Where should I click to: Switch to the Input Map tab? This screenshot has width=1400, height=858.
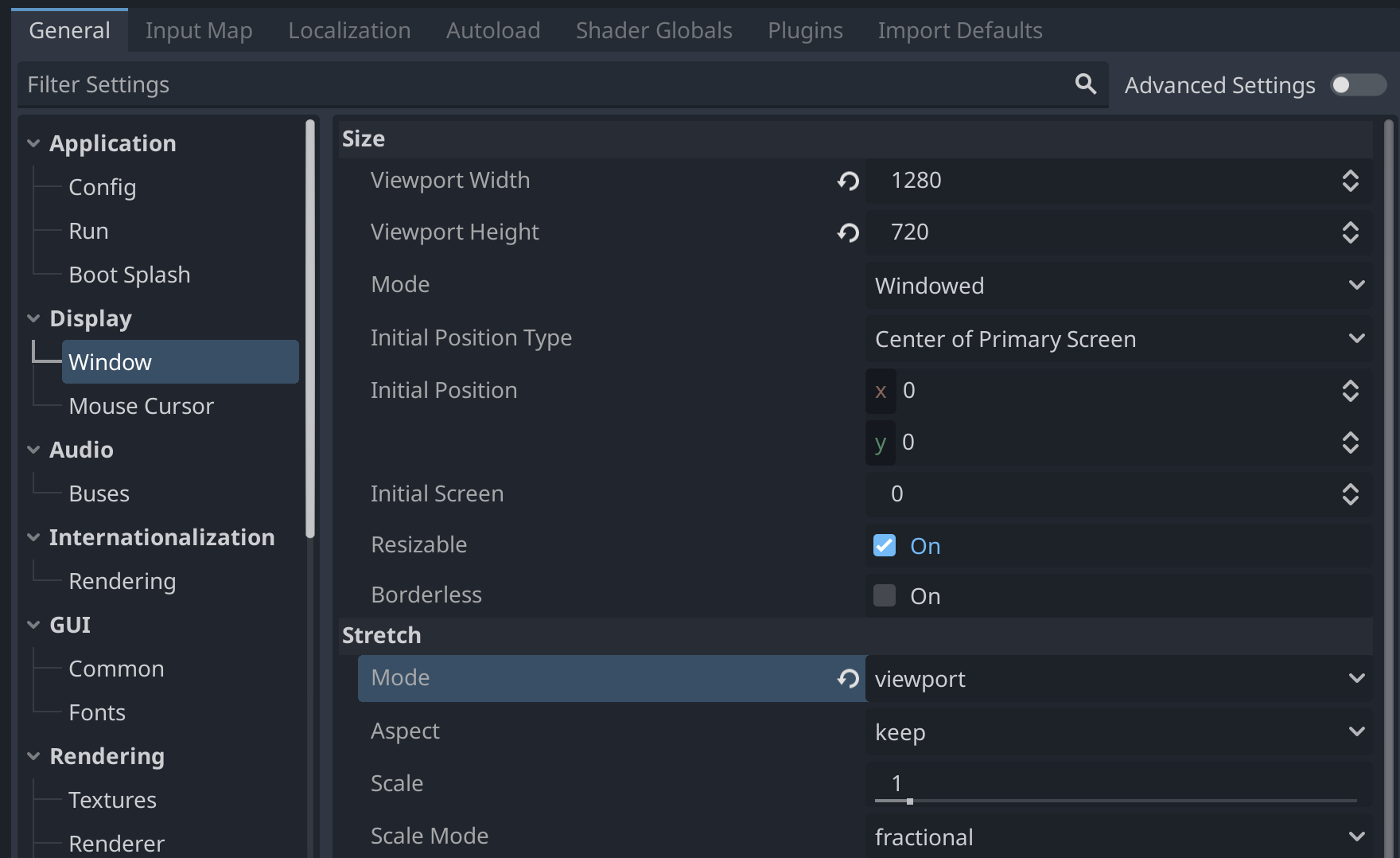click(198, 30)
